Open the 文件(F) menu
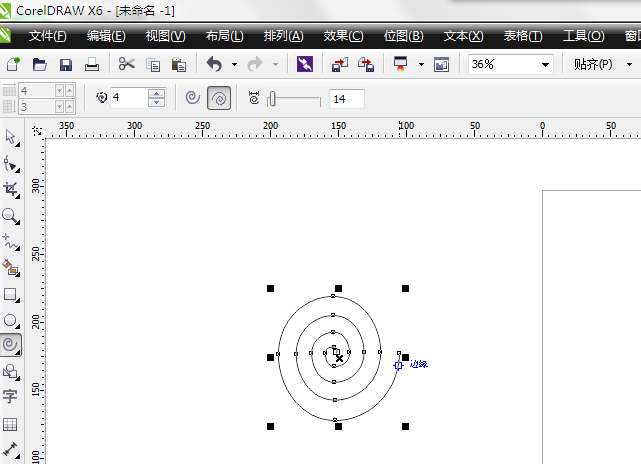Image resolution: width=641 pixels, height=464 pixels. (47, 36)
